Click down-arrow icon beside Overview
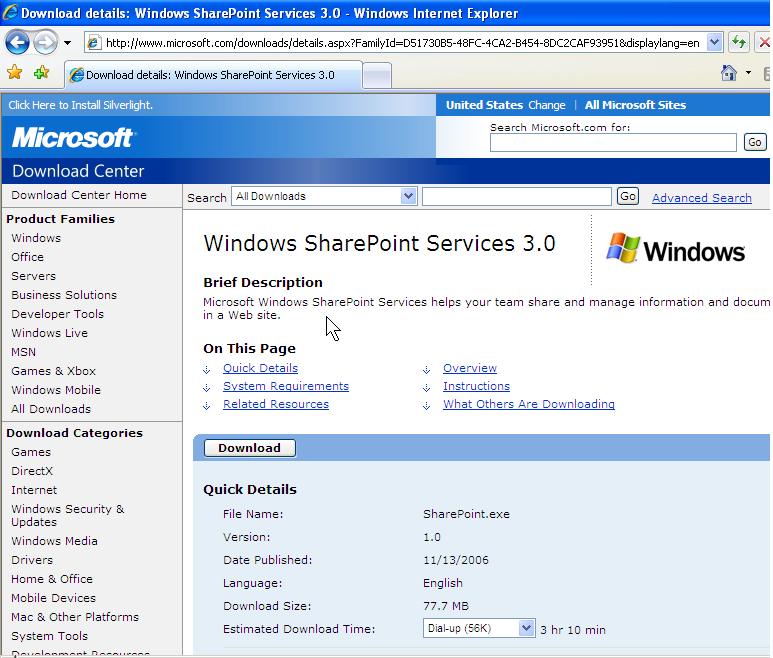 426,370
